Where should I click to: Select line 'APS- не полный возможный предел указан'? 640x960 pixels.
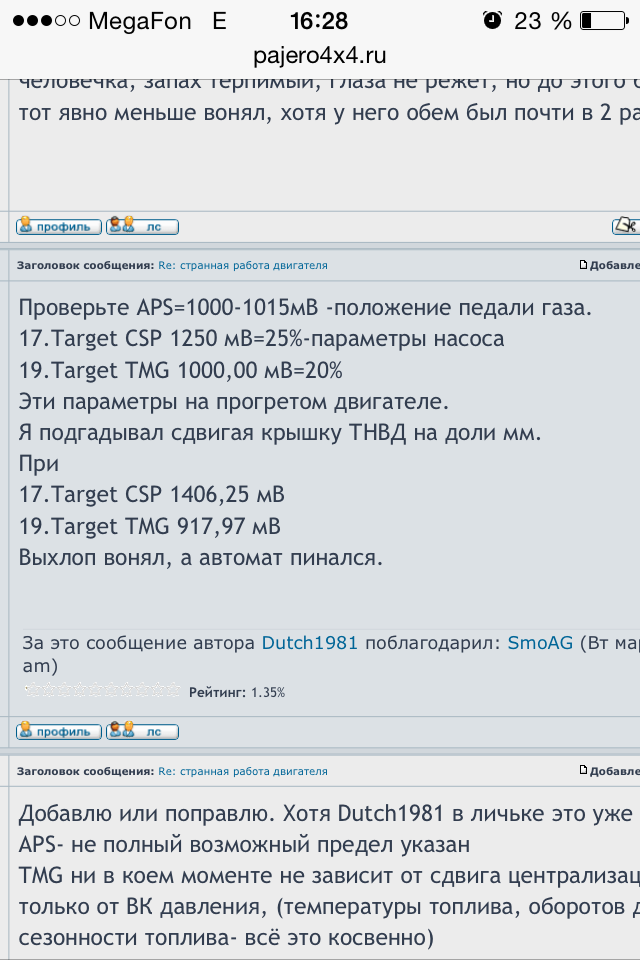coord(244,845)
